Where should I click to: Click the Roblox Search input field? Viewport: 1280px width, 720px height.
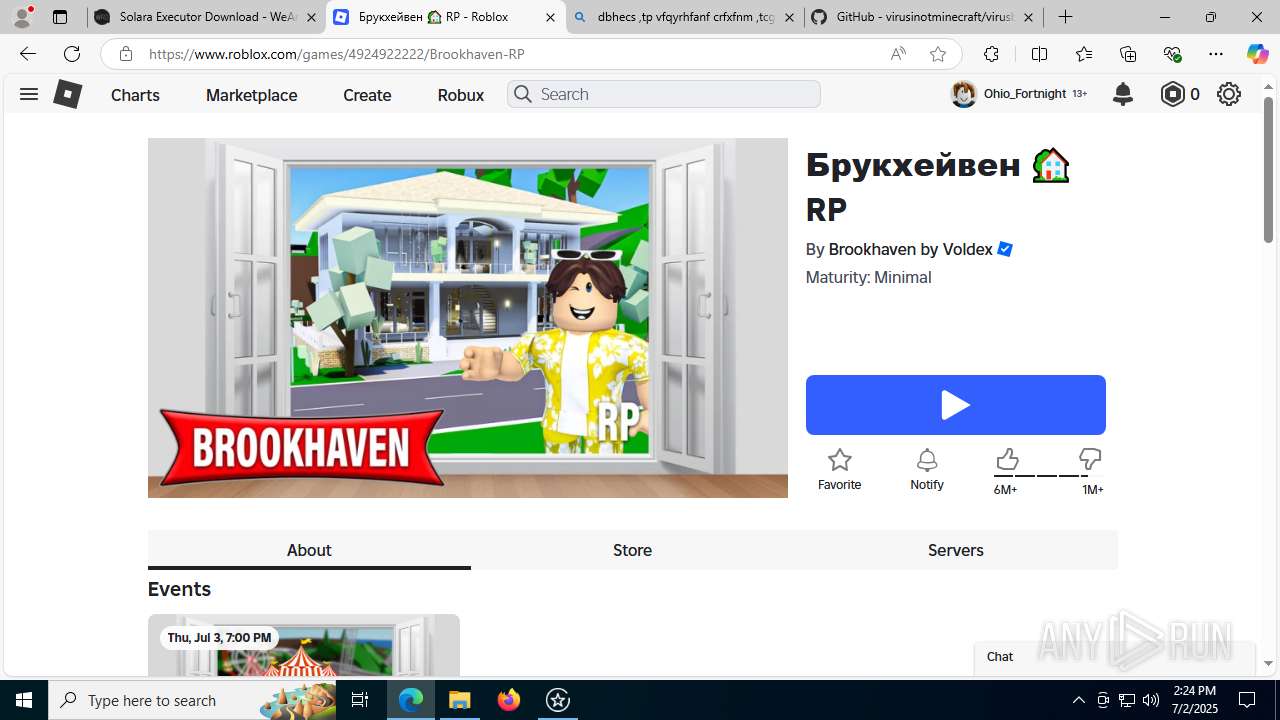pyautogui.click(x=664, y=94)
